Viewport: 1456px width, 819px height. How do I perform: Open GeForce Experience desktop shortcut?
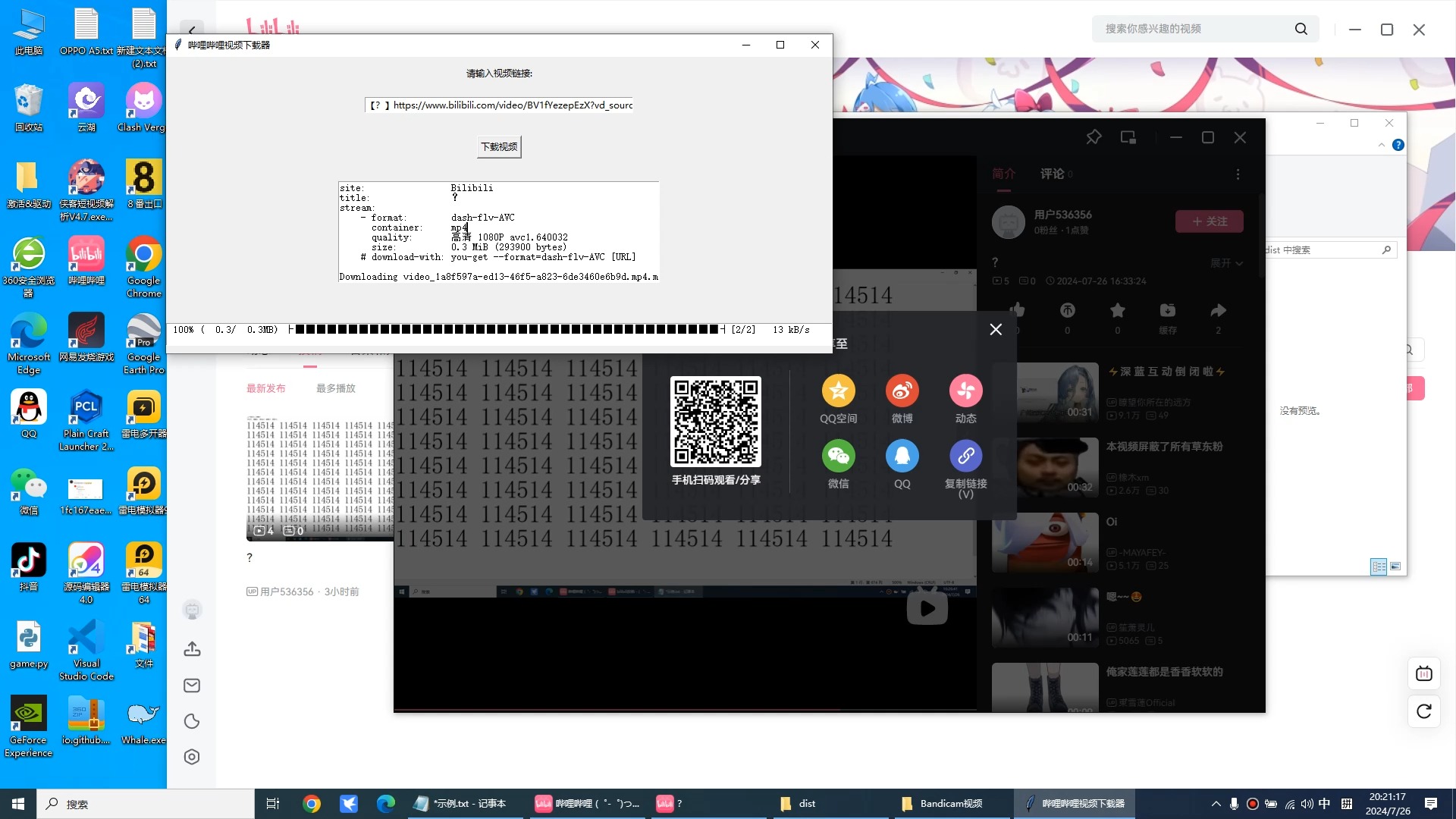(29, 726)
